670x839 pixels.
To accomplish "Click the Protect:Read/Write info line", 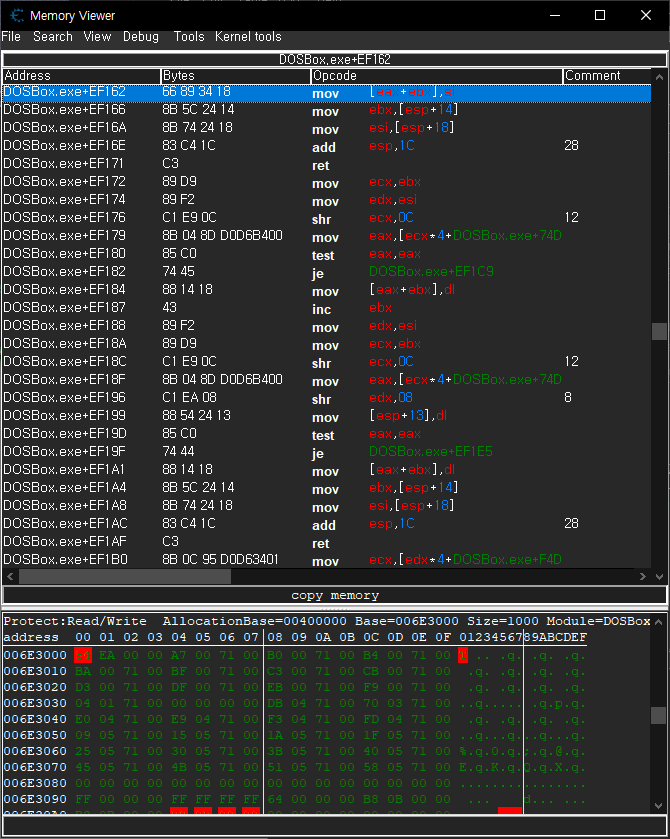I will pos(326,622).
